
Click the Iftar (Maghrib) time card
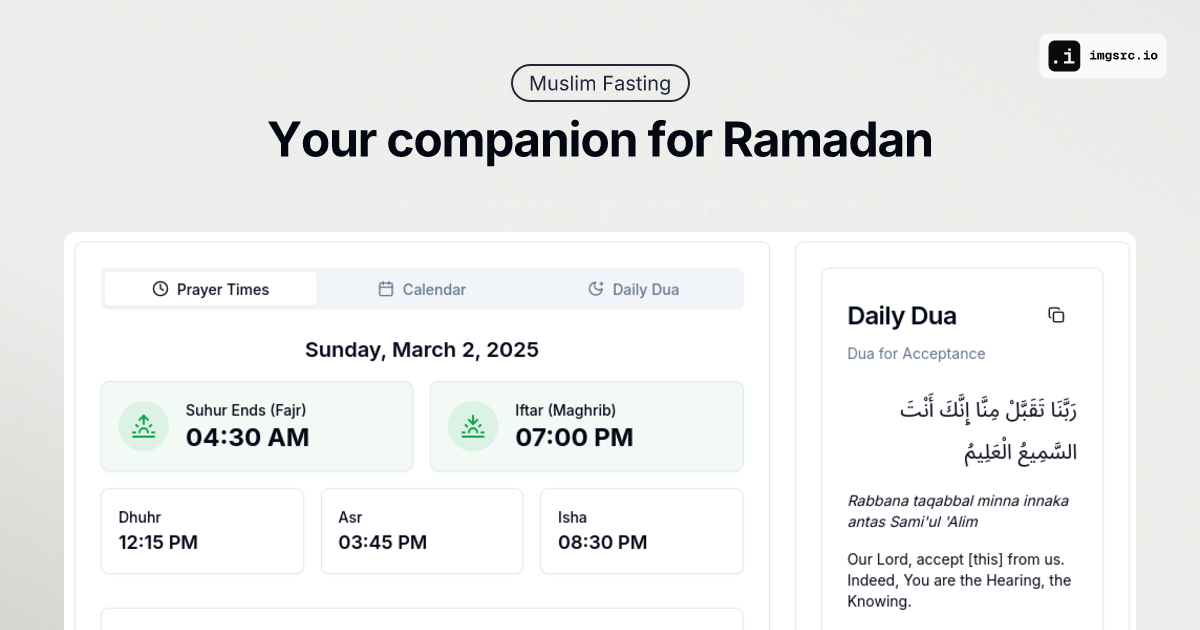586,425
